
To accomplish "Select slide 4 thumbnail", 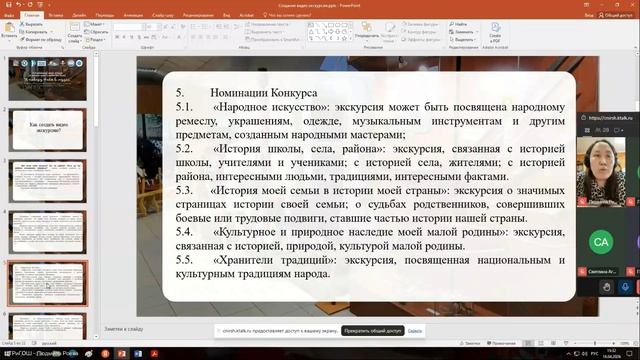I will 48,232.
